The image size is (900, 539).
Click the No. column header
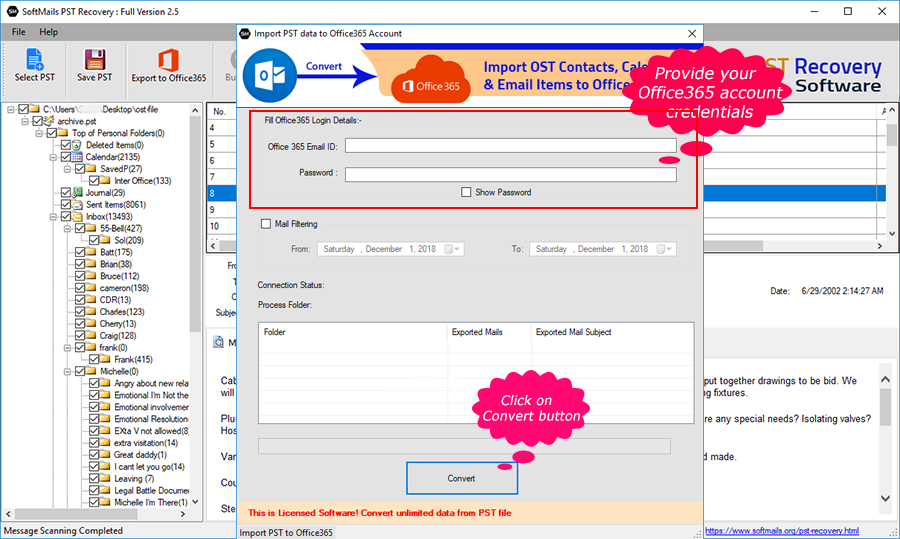222,111
